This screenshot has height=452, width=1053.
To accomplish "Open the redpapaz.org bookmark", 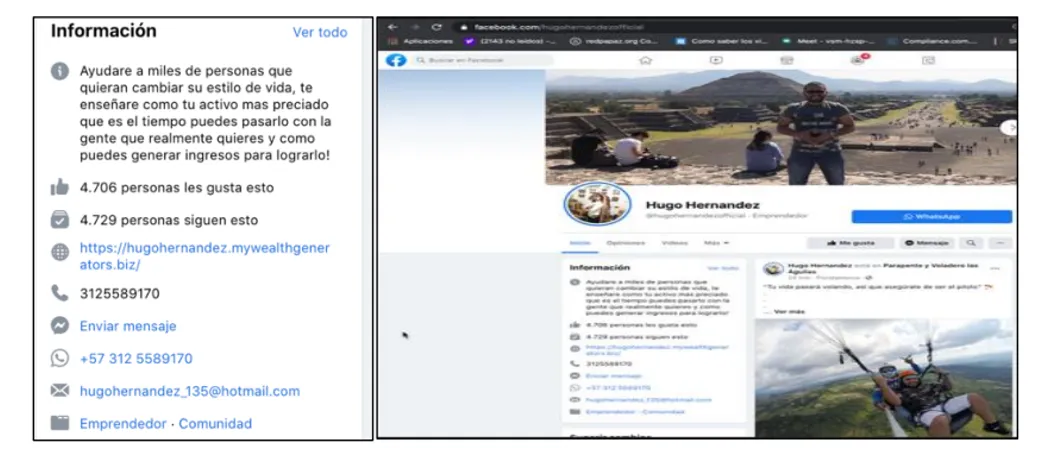I will point(614,41).
